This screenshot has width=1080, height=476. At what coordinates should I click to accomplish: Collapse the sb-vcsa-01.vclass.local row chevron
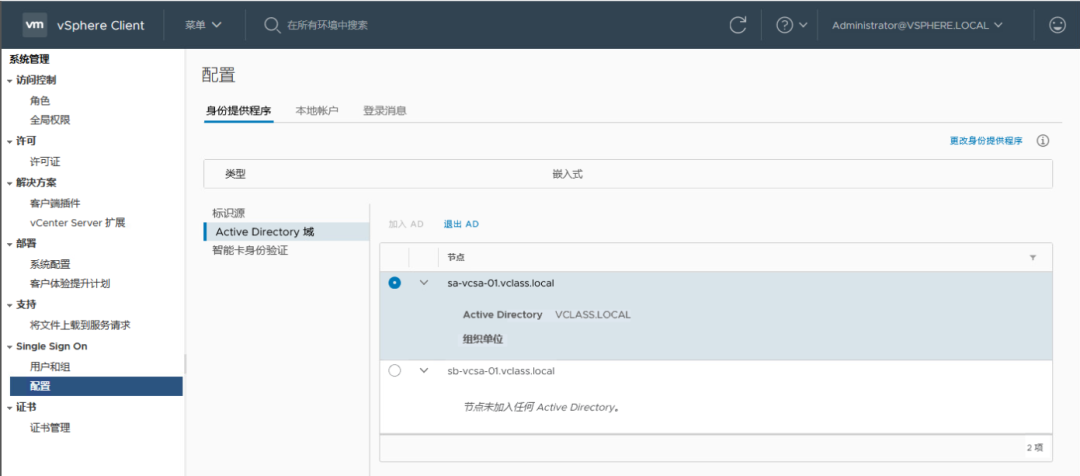tap(424, 371)
